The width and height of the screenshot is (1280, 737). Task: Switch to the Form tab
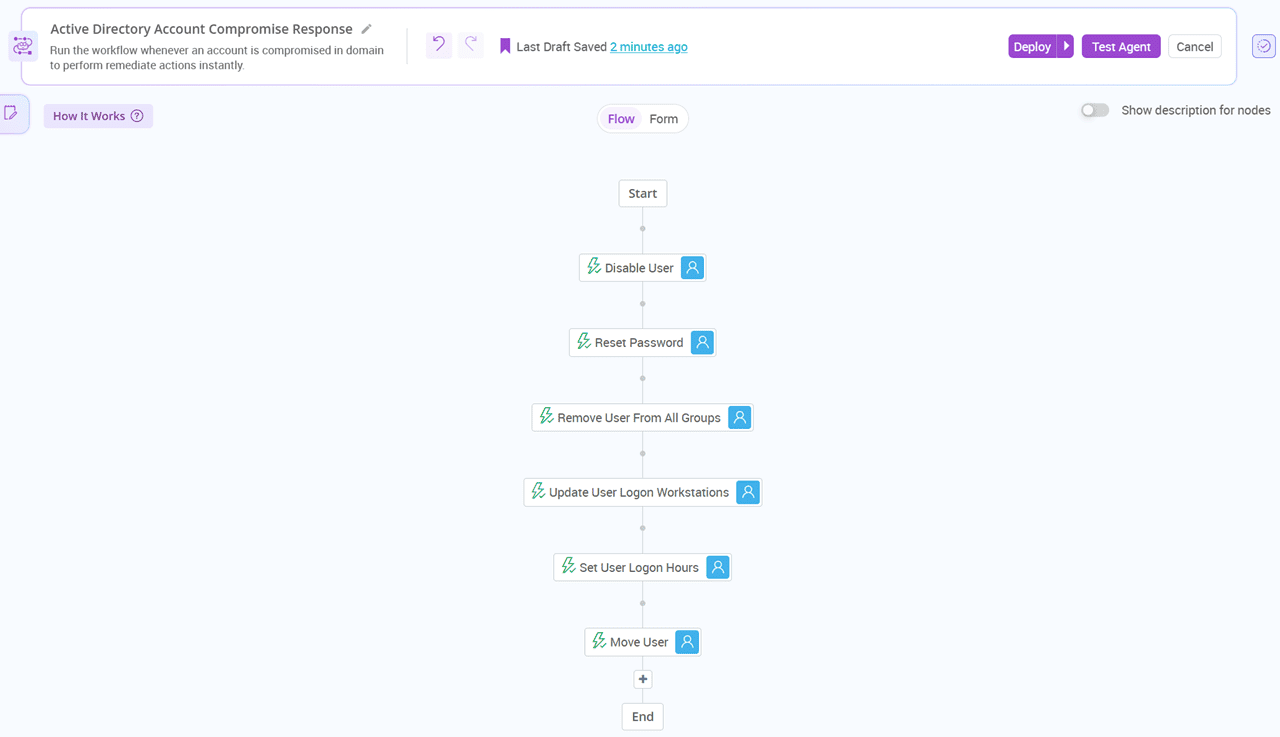click(x=664, y=118)
